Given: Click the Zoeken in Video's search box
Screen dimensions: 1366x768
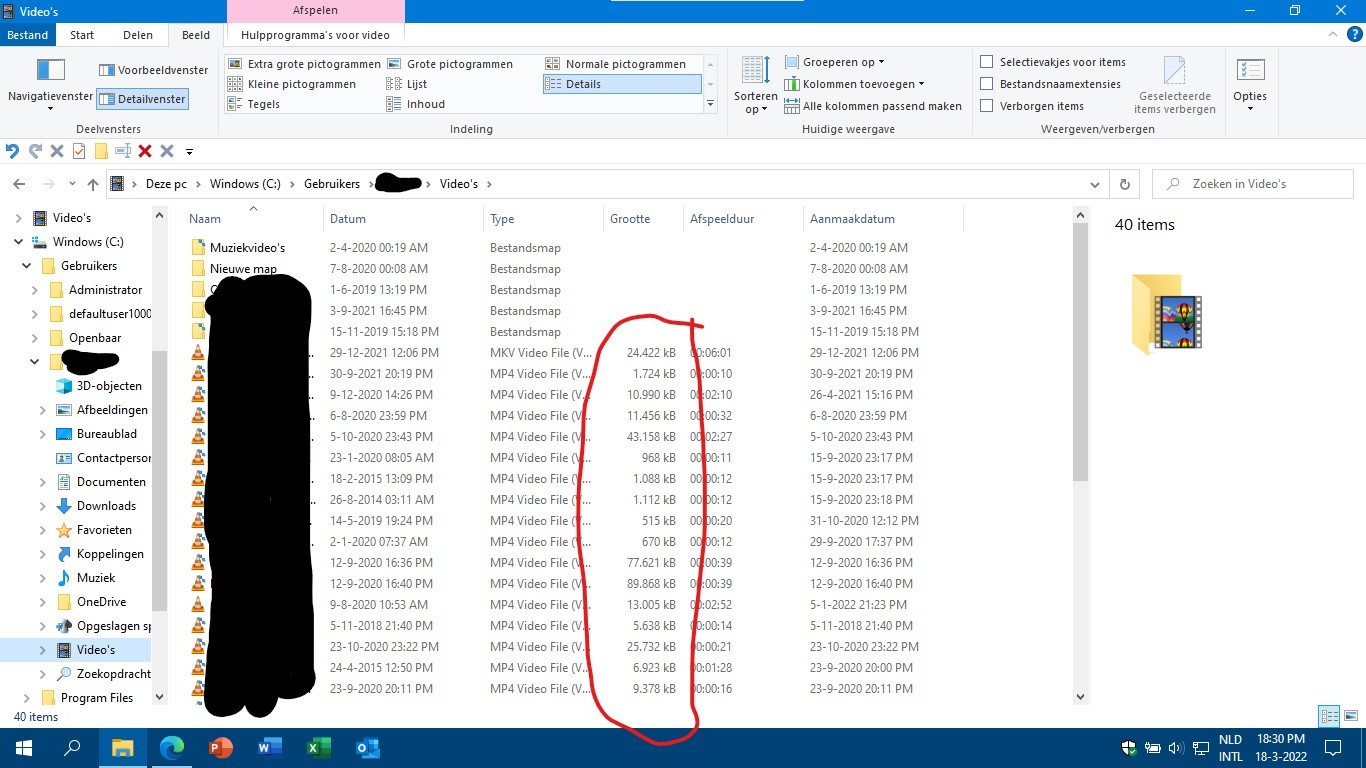Looking at the screenshot, I should pos(1253,184).
